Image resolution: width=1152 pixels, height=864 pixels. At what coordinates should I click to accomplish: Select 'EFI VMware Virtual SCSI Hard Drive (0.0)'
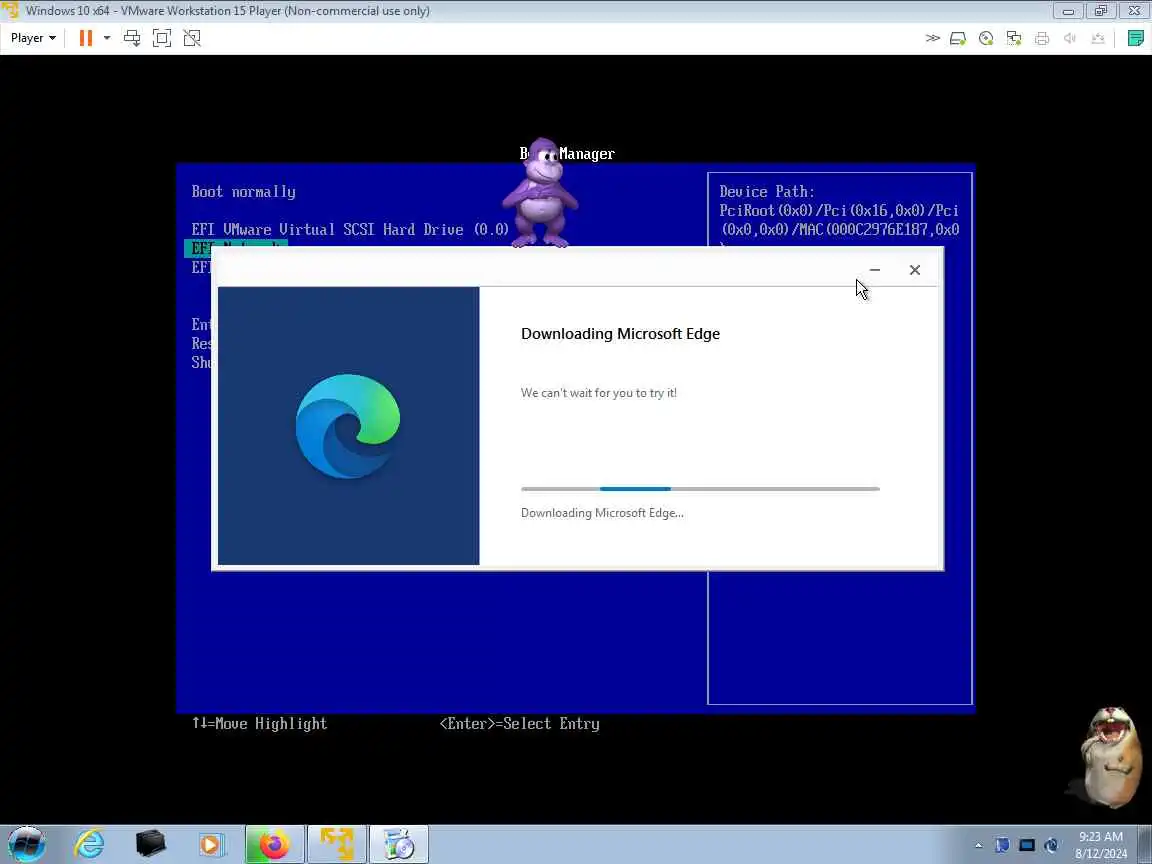[x=350, y=229]
